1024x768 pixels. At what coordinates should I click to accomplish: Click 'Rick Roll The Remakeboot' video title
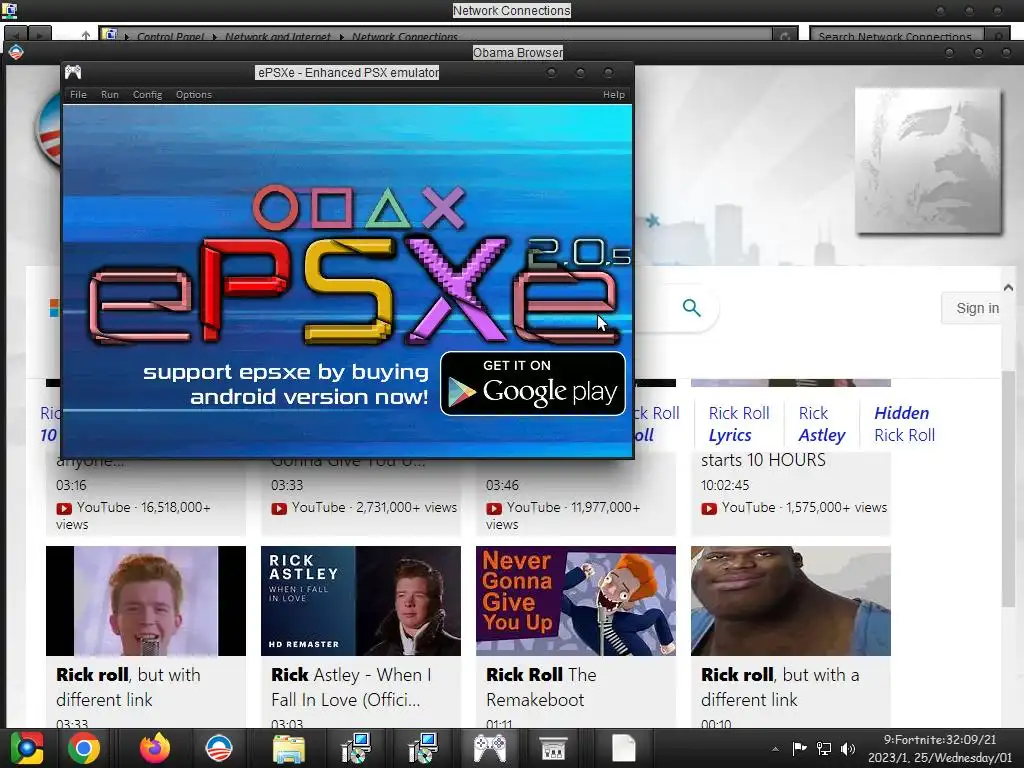tap(541, 687)
